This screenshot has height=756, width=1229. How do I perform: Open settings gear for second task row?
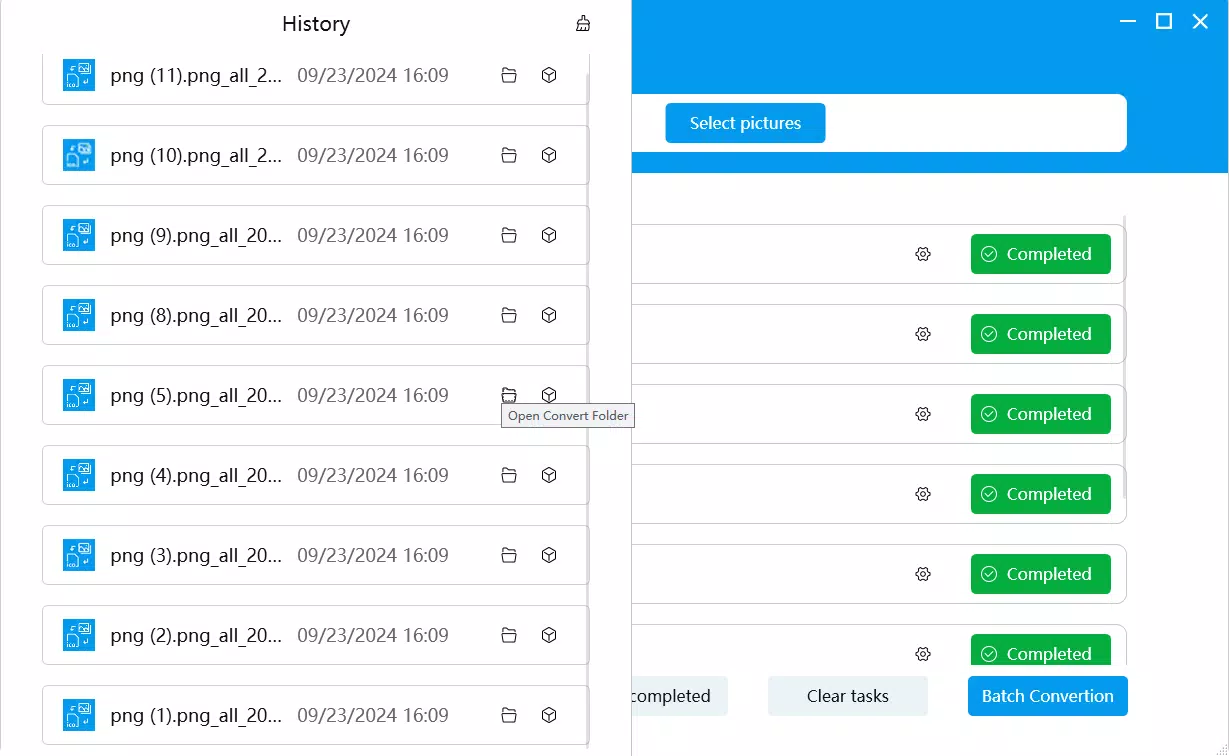click(923, 334)
